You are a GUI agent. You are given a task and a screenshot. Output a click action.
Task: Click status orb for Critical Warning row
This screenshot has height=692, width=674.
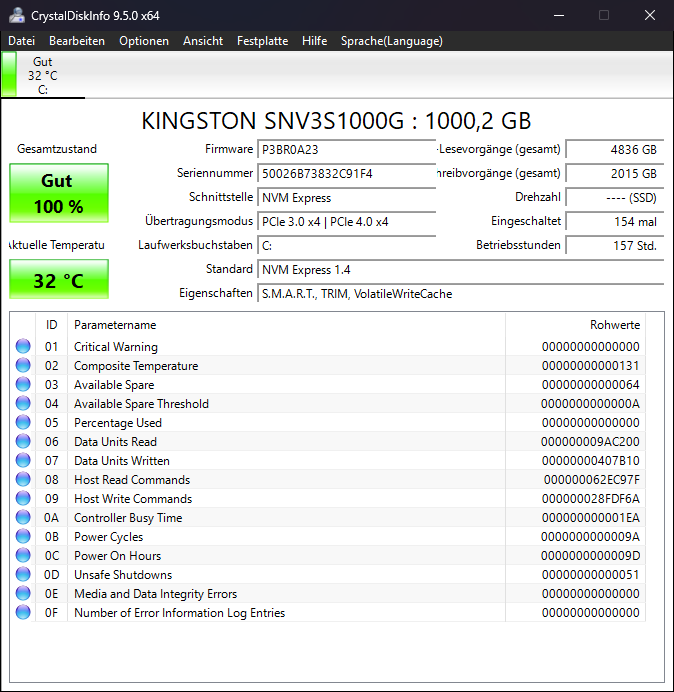(23, 346)
